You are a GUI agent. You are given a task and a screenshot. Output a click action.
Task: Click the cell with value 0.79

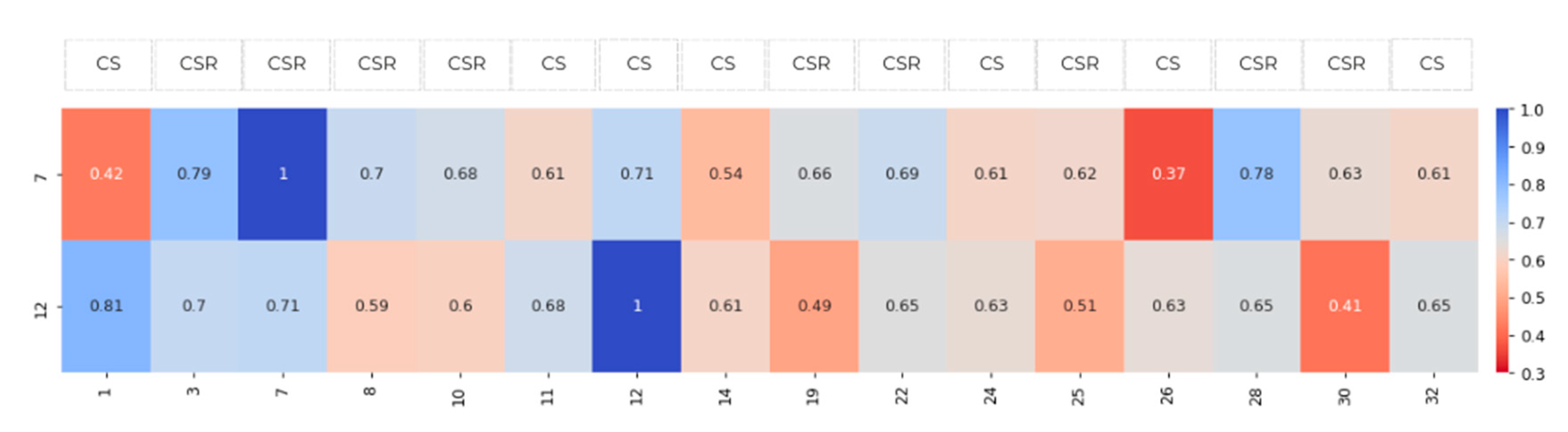coord(194,174)
